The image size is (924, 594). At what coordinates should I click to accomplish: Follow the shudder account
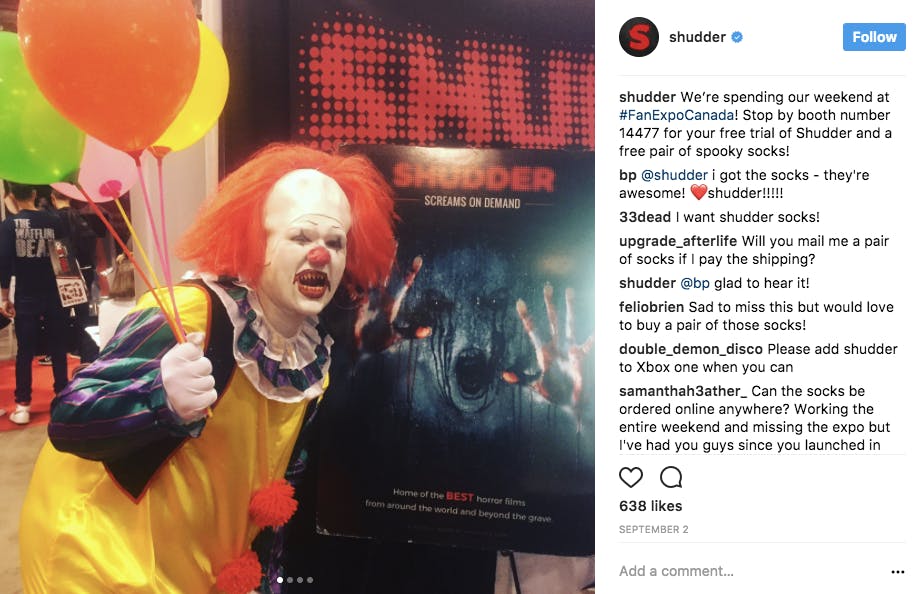point(874,37)
